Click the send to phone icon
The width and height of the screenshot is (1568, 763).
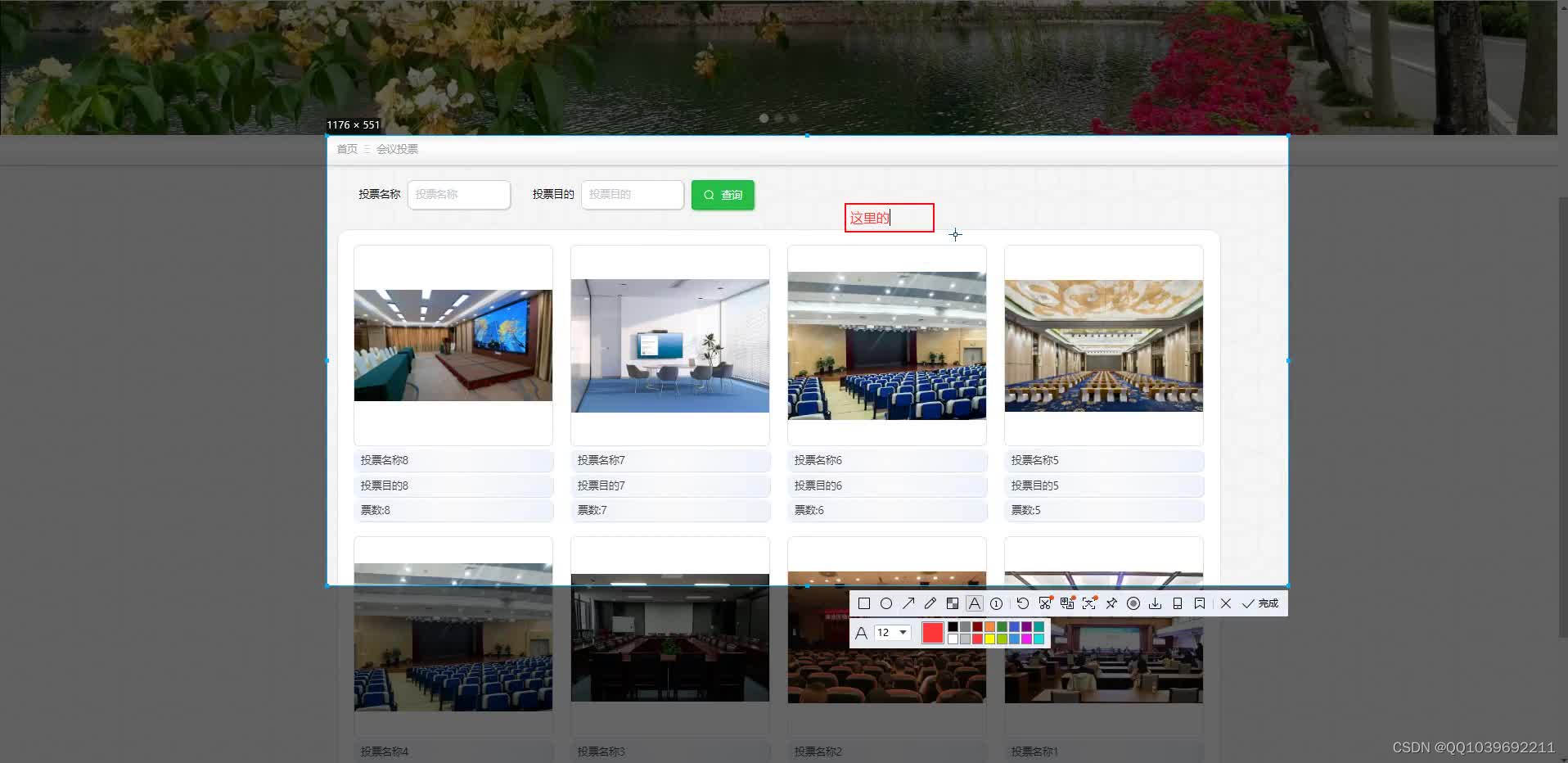click(1178, 603)
